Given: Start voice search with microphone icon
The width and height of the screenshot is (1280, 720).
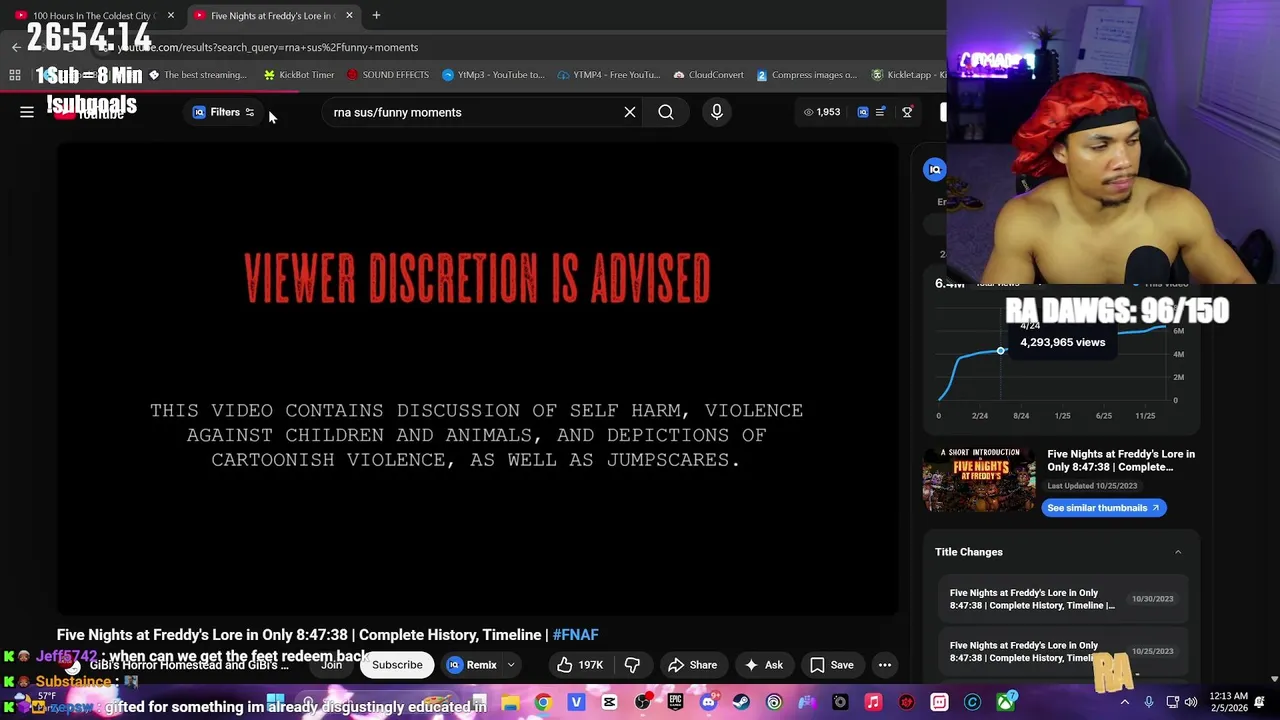Looking at the screenshot, I should pos(717,112).
